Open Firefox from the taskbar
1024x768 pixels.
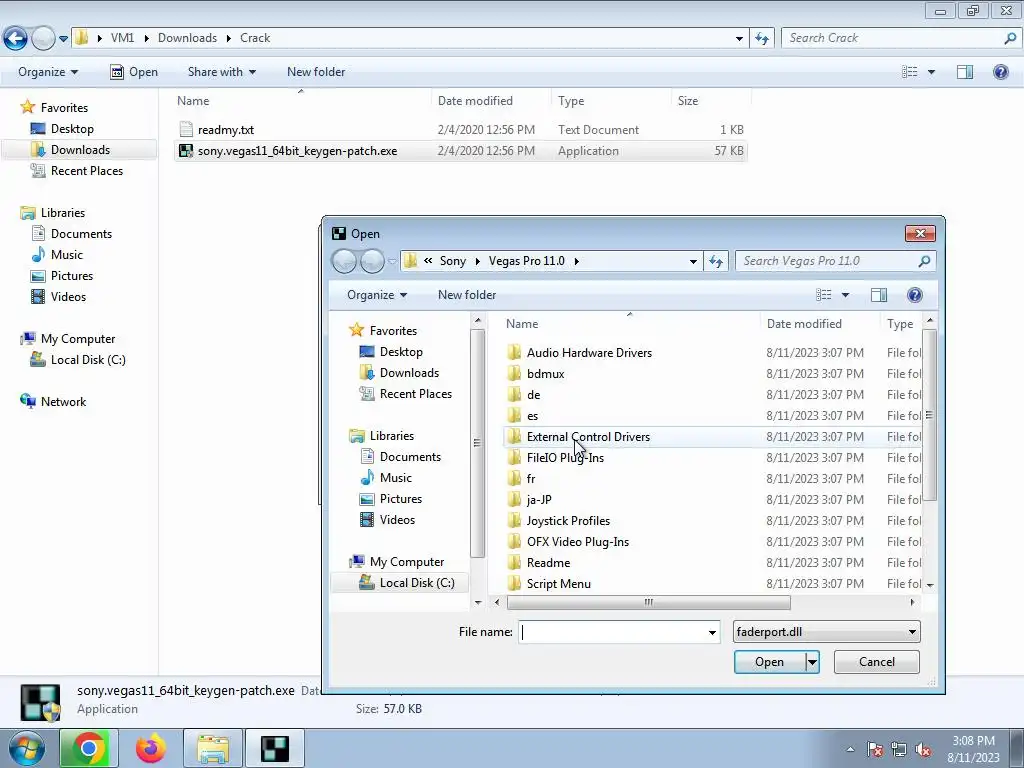click(151, 748)
